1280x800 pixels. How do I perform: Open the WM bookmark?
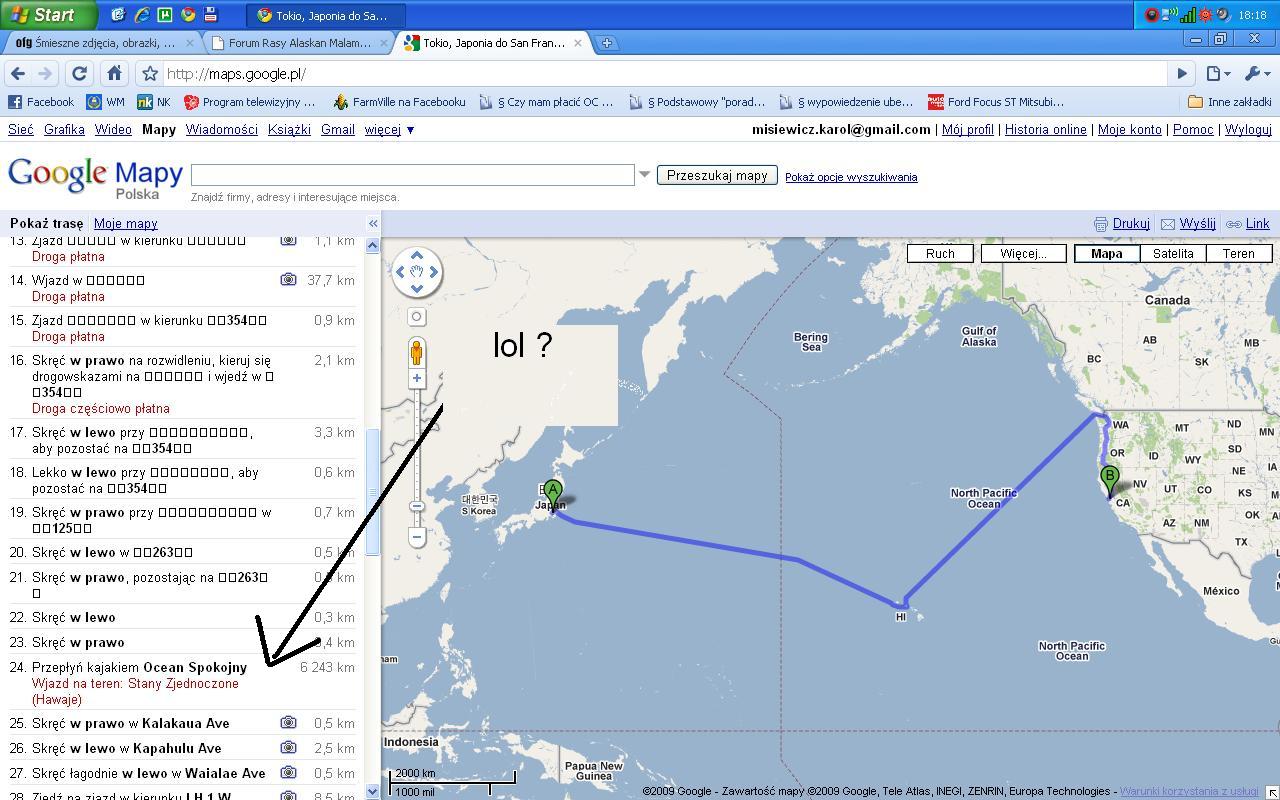[106, 102]
